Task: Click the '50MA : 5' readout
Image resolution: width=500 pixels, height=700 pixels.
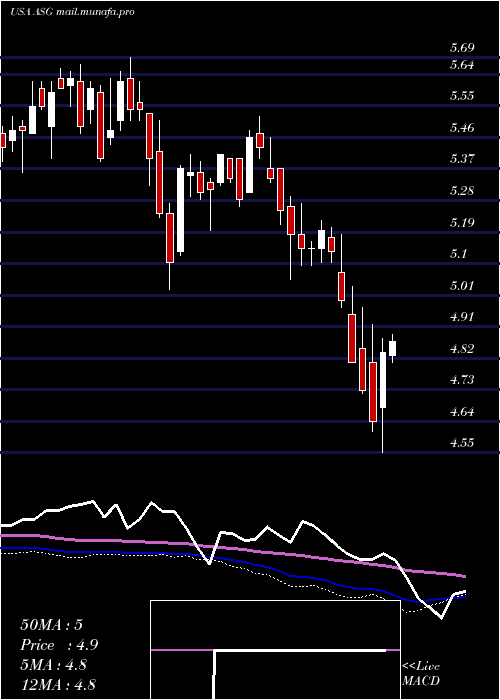Action: (x=51, y=625)
